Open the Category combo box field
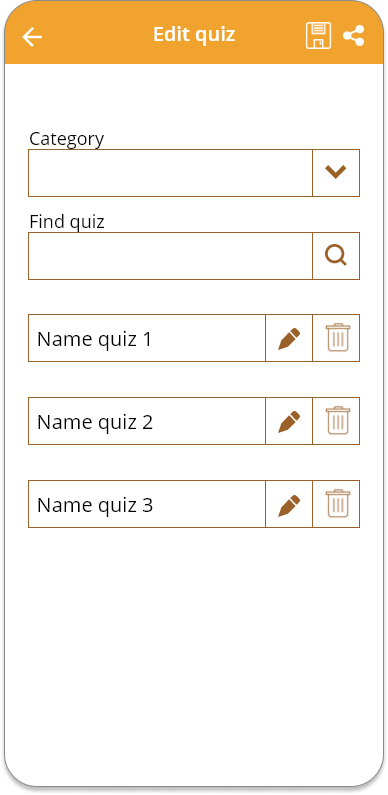Viewport: 388px width, 795px height. 170,173
